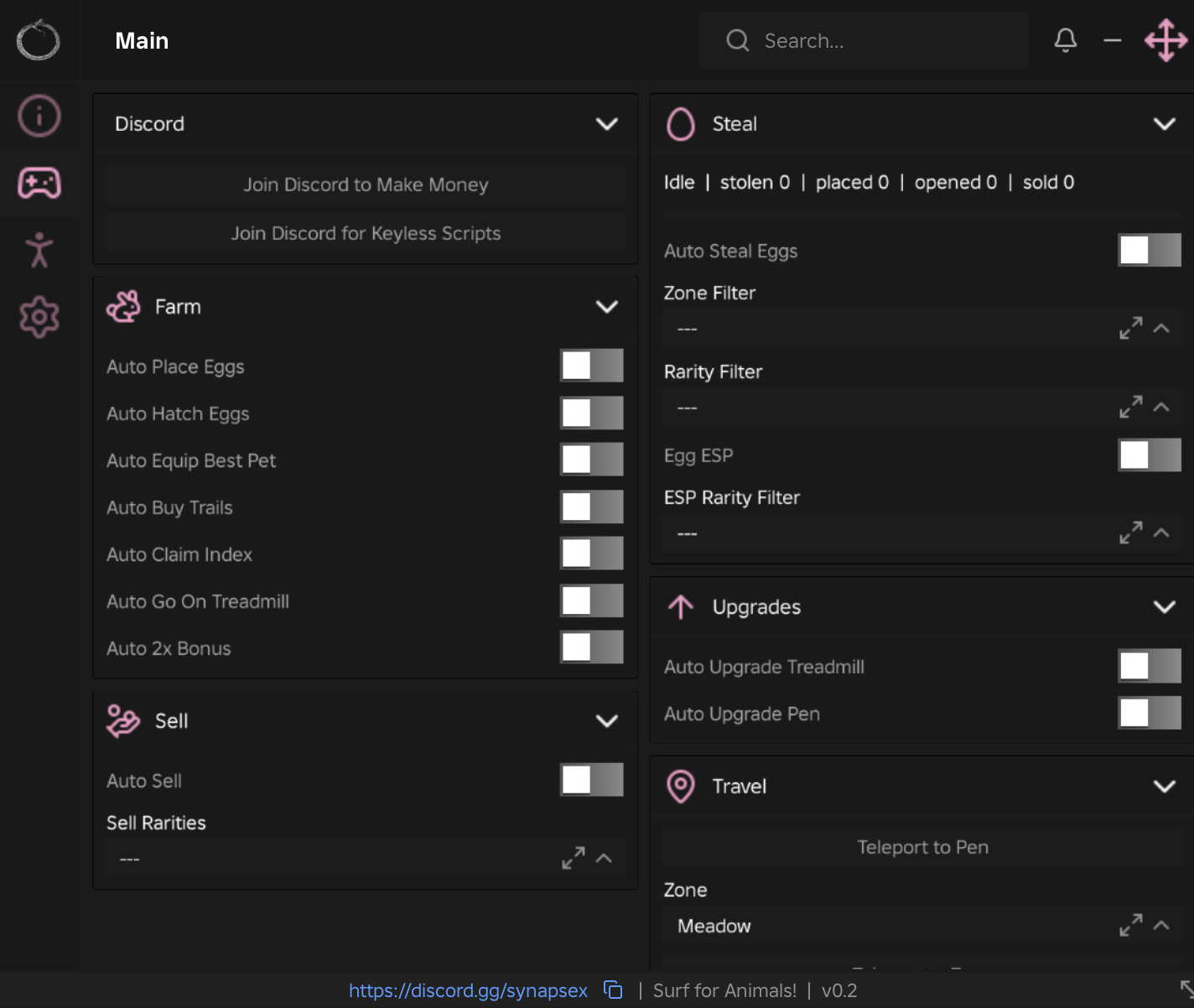Collapse the Travel section
The width and height of the screenshot is (1194, 1008).
[x=1165, y=787]
